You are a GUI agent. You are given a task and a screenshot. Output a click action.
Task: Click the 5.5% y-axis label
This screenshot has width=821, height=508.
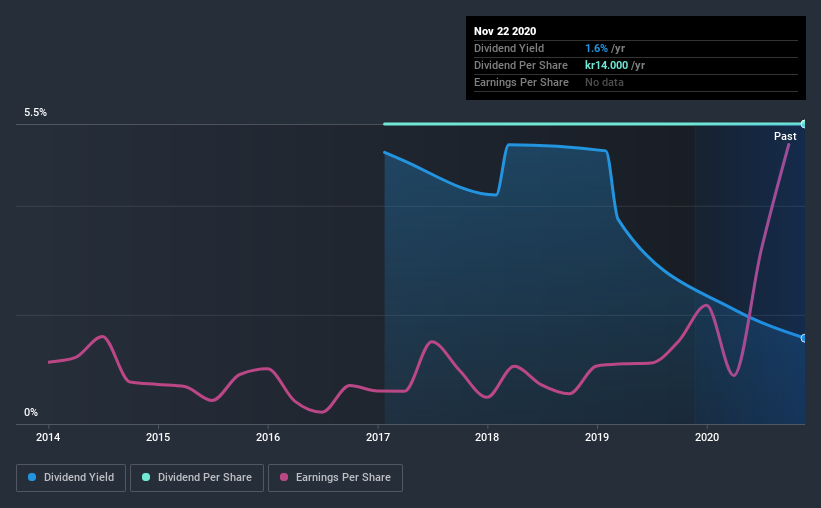coord(36,113)
